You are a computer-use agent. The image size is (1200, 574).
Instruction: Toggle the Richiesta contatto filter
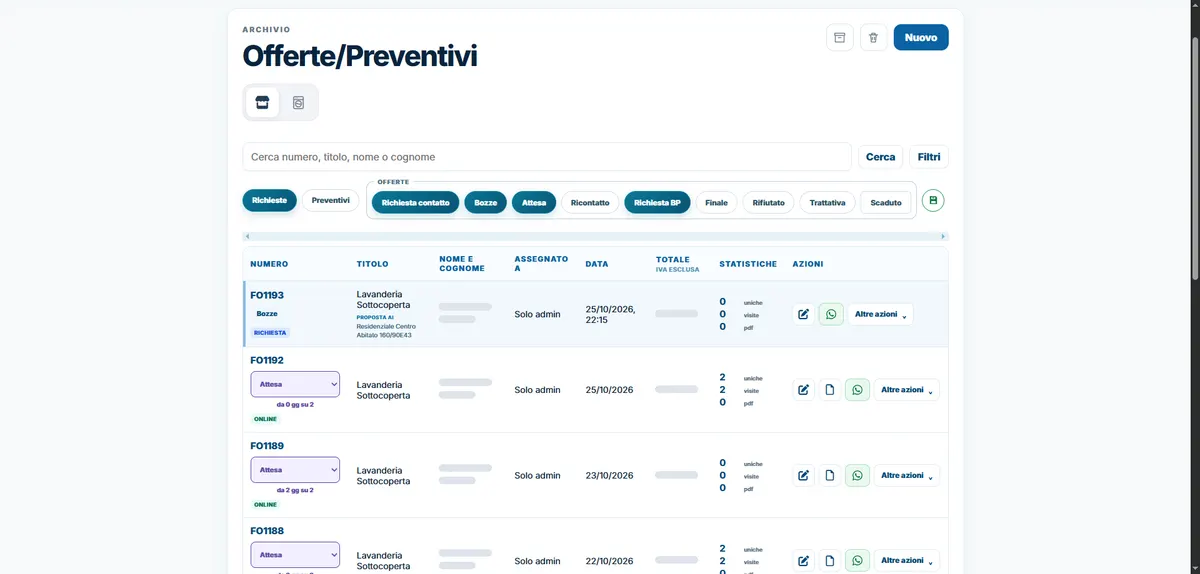point(415,202)
